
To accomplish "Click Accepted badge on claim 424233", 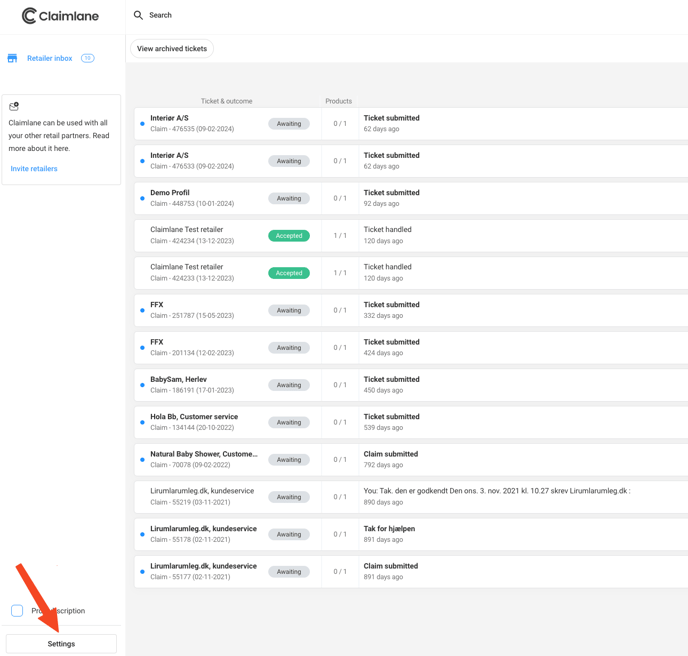I will (x=289, y=273).
